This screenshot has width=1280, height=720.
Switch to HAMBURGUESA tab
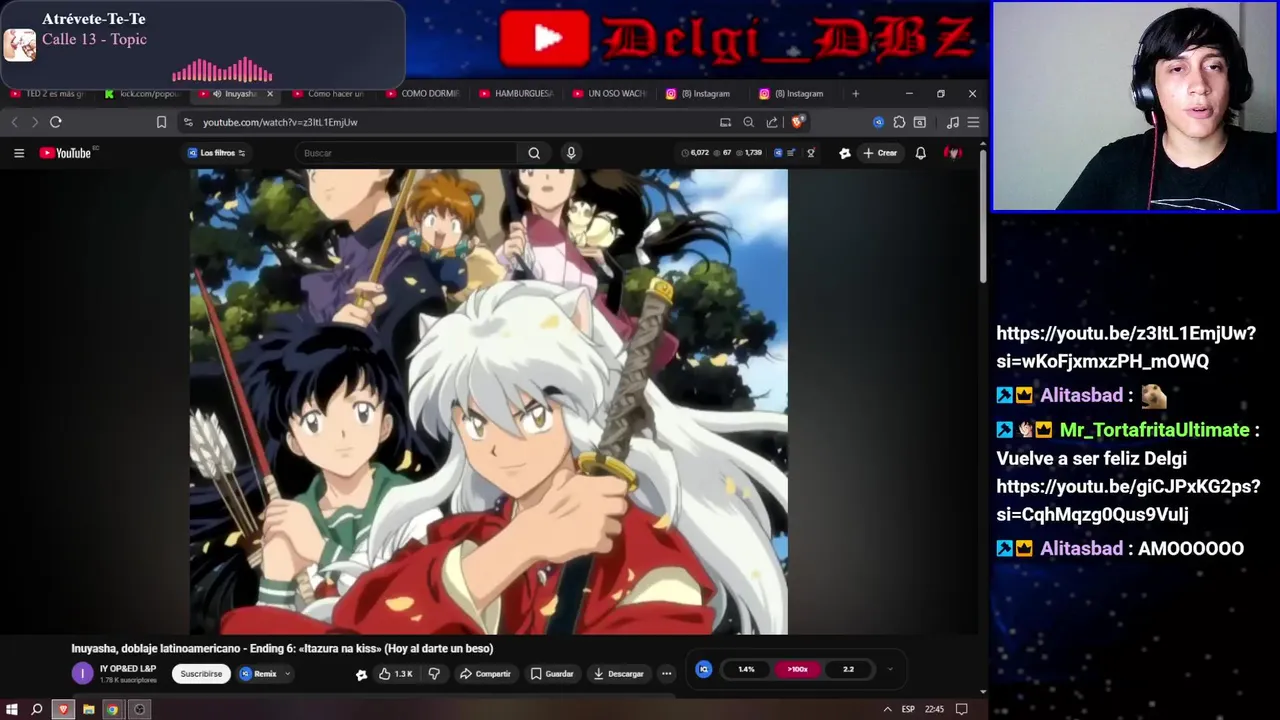click(x=516, y=93)
